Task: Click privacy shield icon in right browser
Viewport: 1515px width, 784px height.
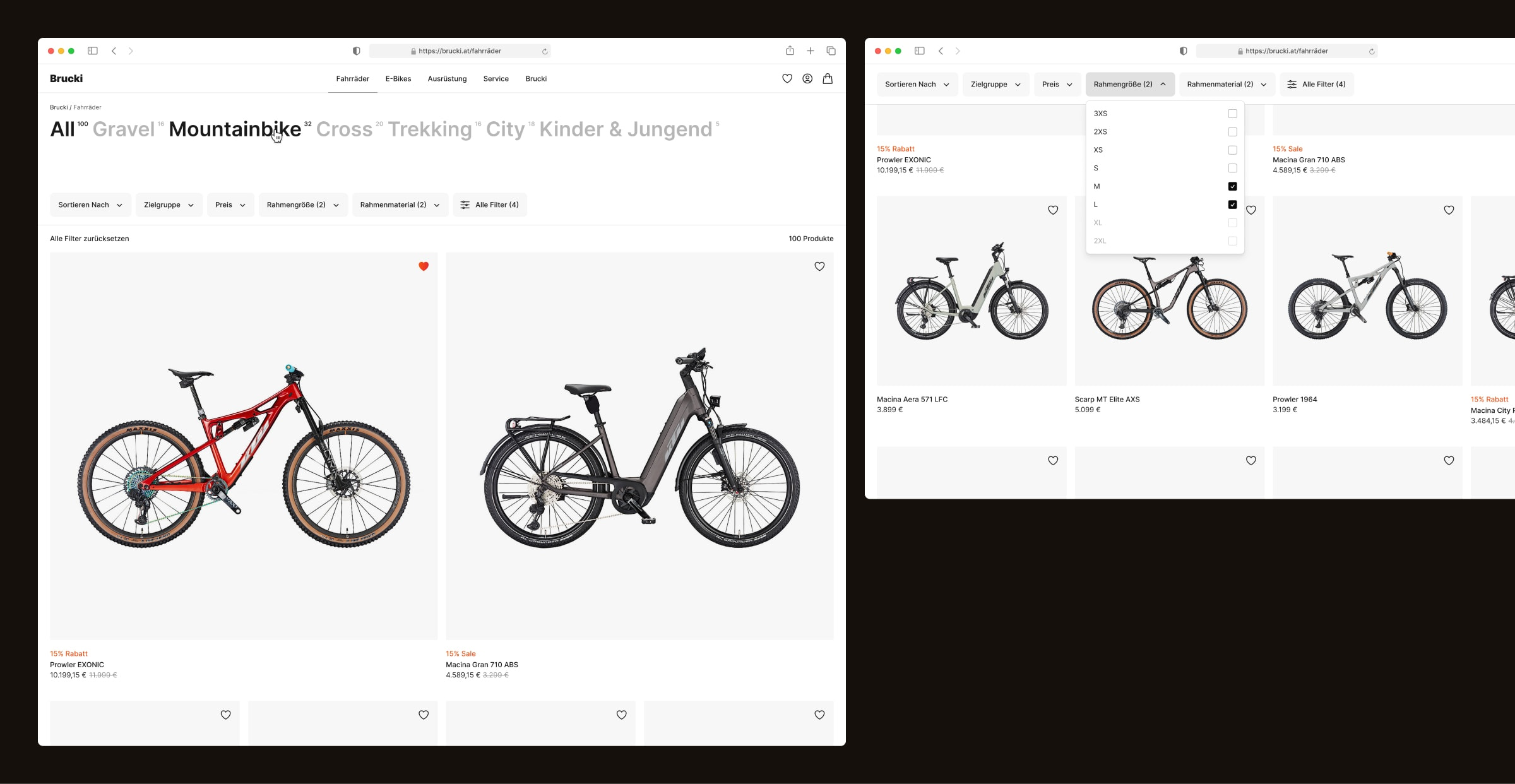Action: click(x=1183, y=50)
